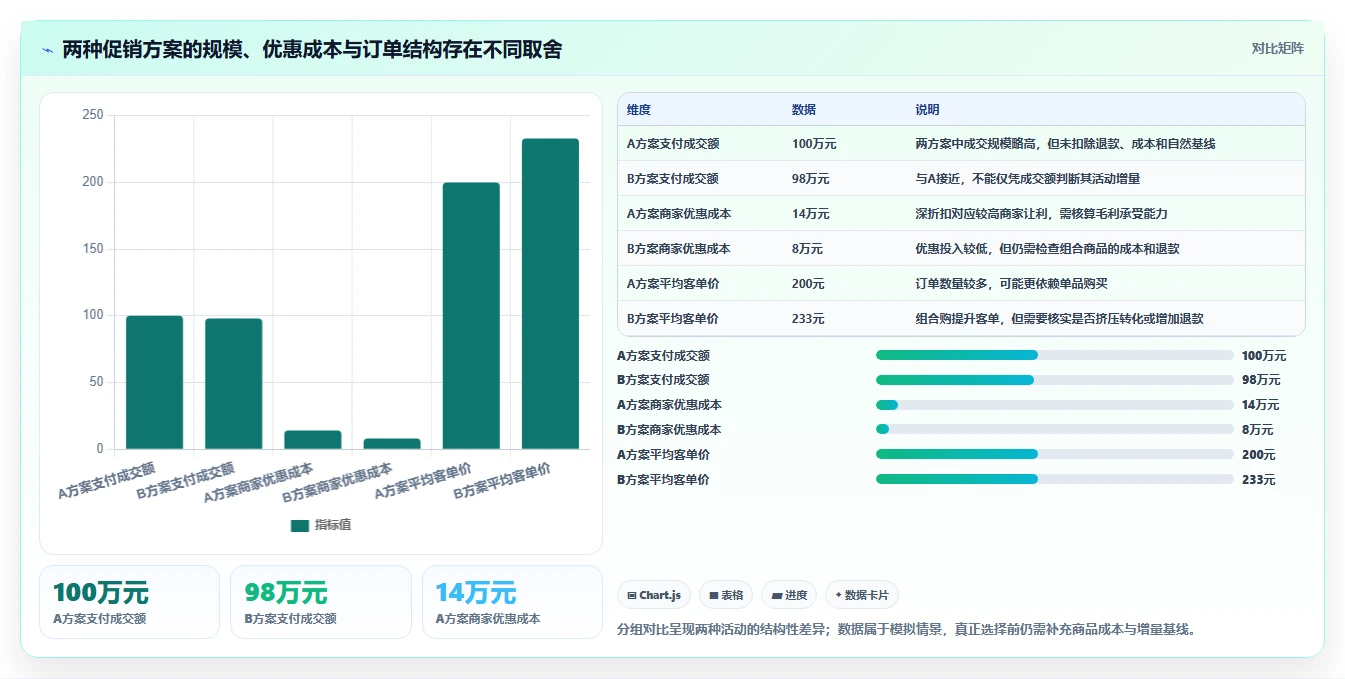The height and width of the screenshot is (679, 1345).
Task: Click the B方案支付成交额 bar in chart
Action: click(x=234, y=384)
